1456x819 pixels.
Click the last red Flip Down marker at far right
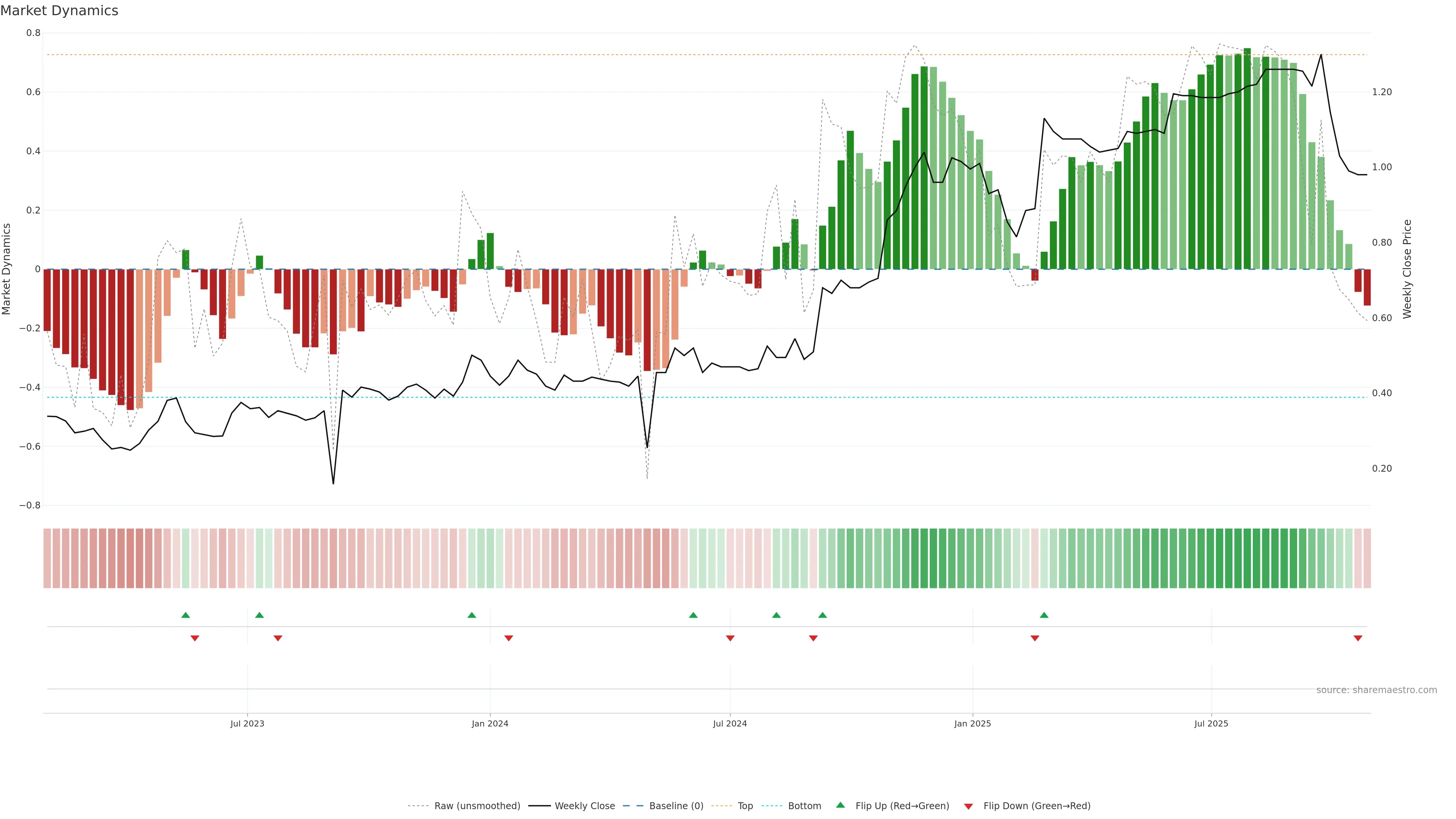pyautogui.click(x=1358, y=638)
